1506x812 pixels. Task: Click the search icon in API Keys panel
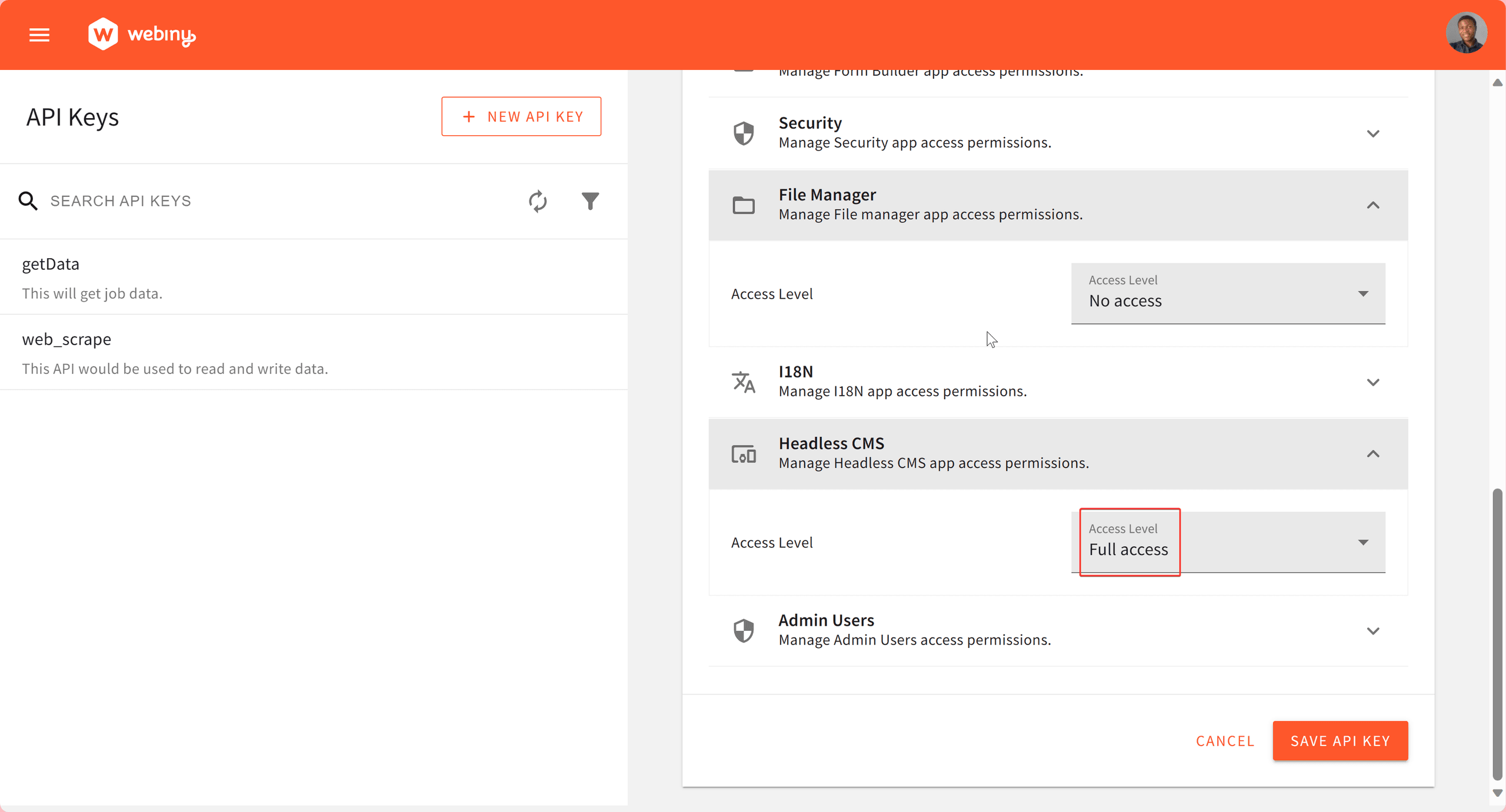(x=28, y=201)
